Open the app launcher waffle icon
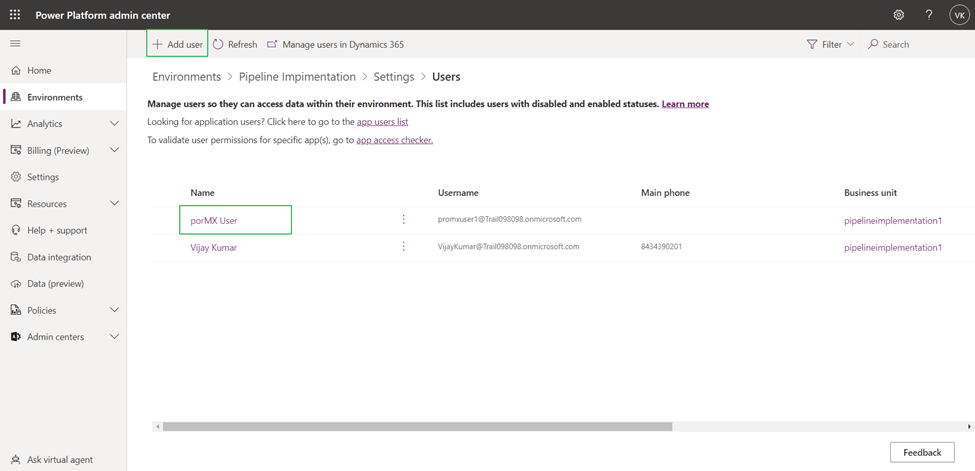 [15, 15]
